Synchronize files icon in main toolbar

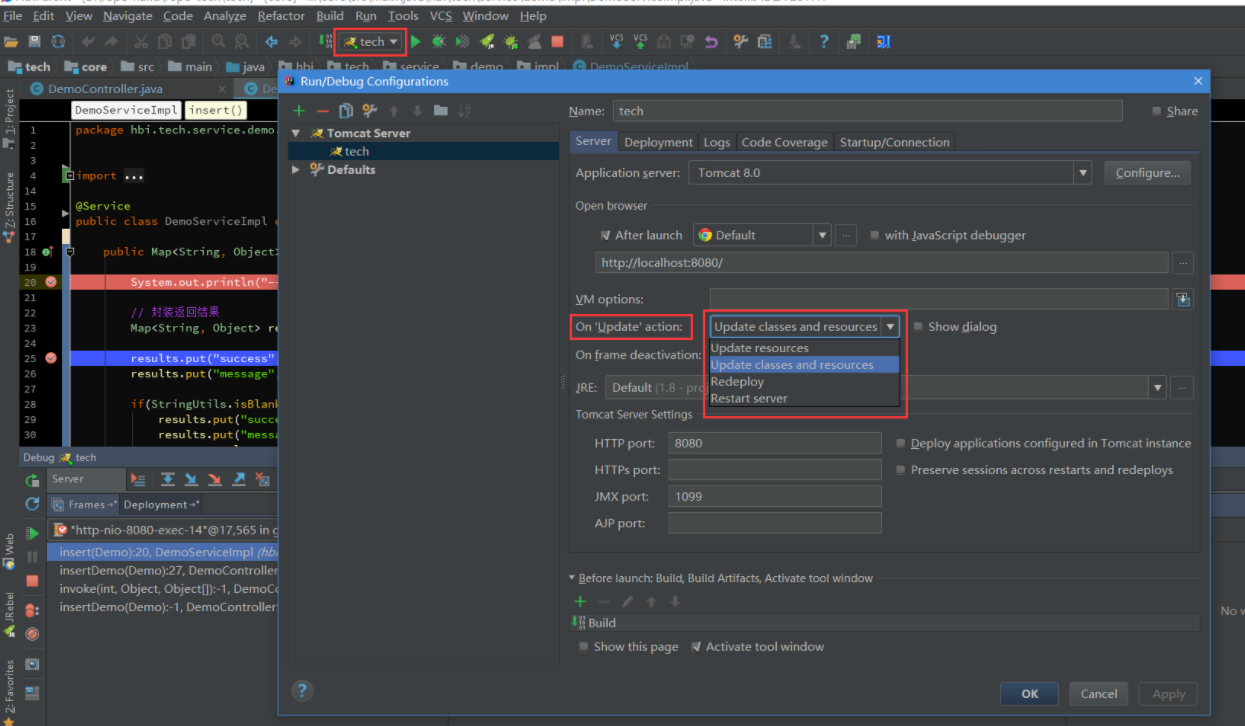tap(58, 41)
